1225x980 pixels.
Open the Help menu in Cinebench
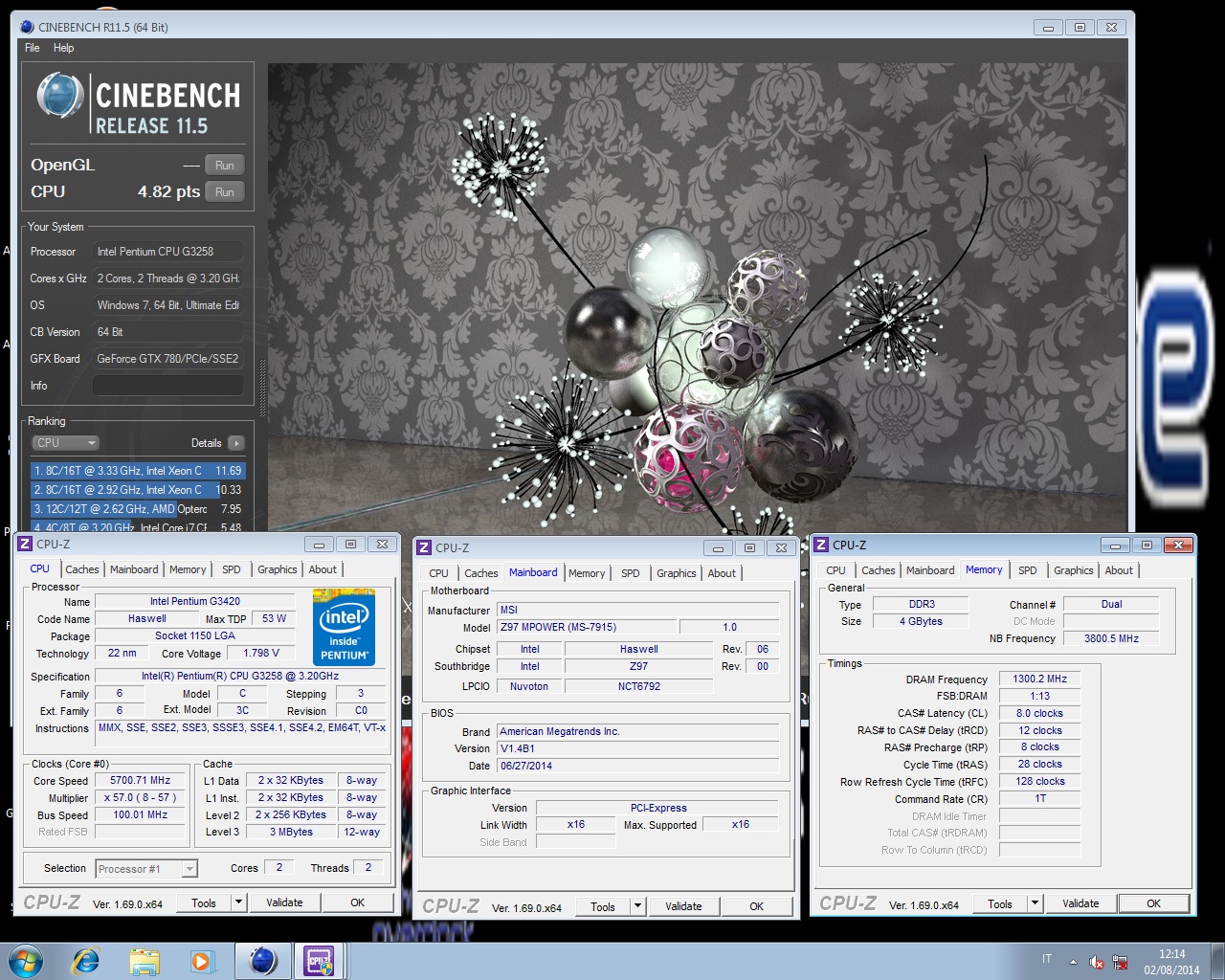63,48
